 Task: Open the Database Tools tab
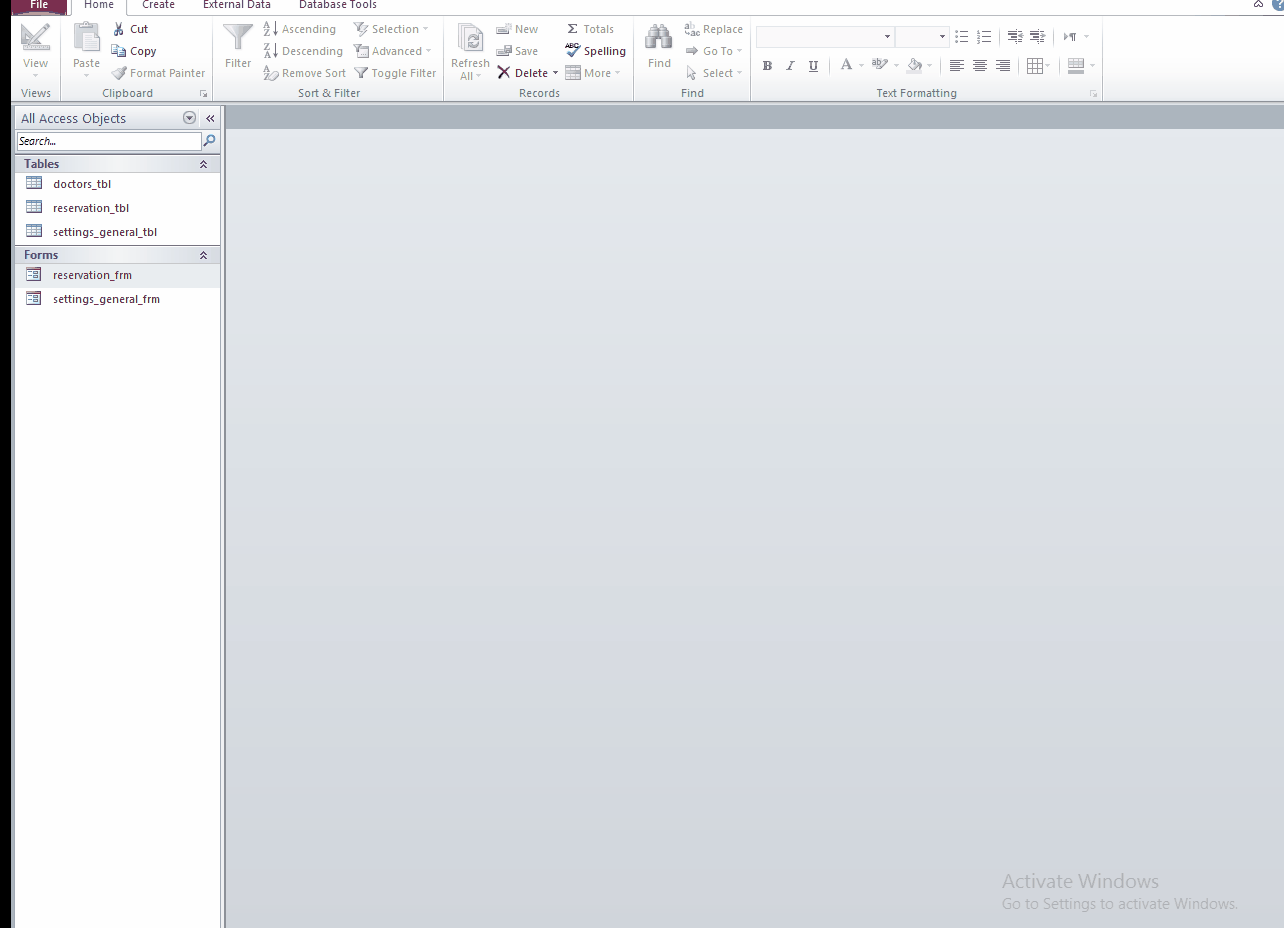[x=337, y=5]
